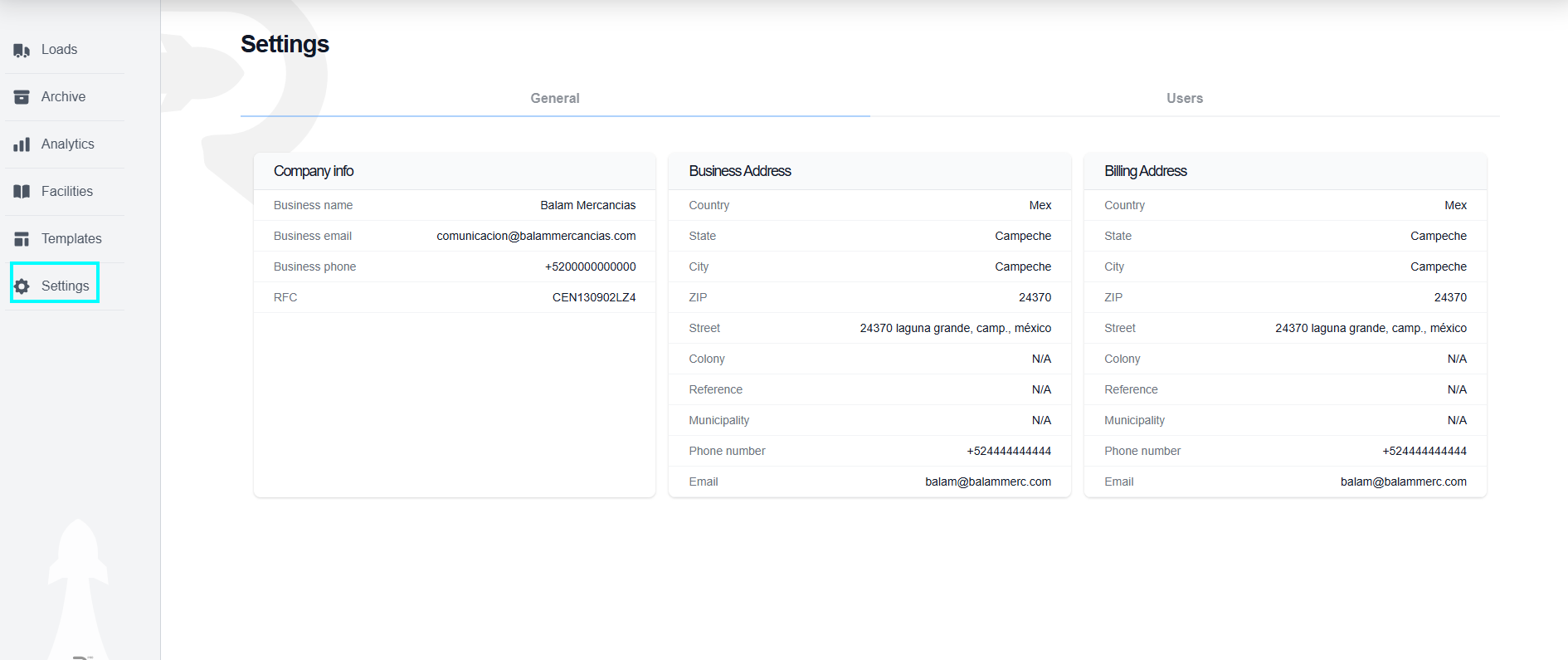Go to the Archive section
1568x660 pixels.
pyautogui.click(x=63, y=97)
